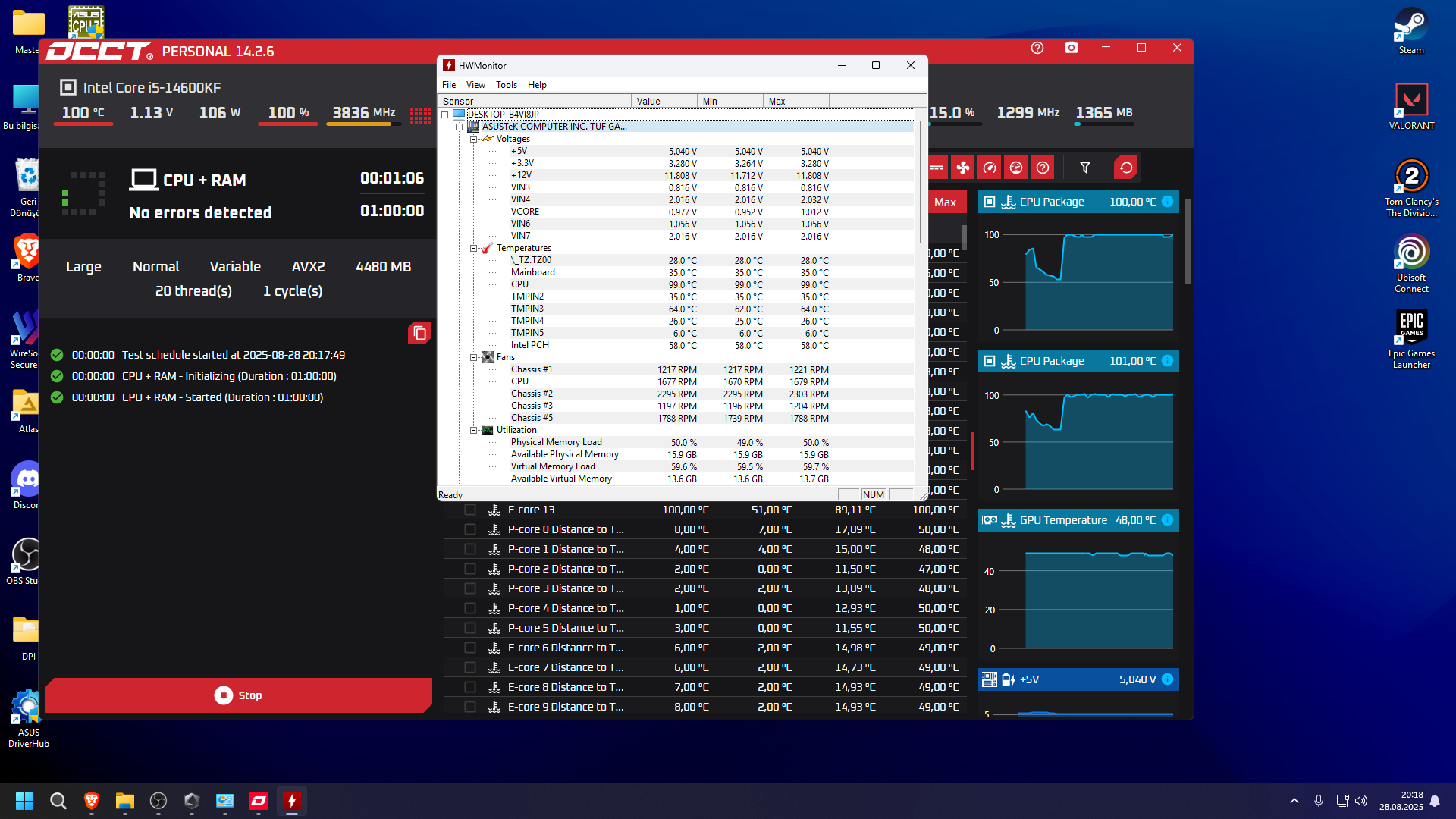Click info icon on the +5V graph
This screenshot has width=1456, height=819.
pyautogui.click(x=1168, y=679)
